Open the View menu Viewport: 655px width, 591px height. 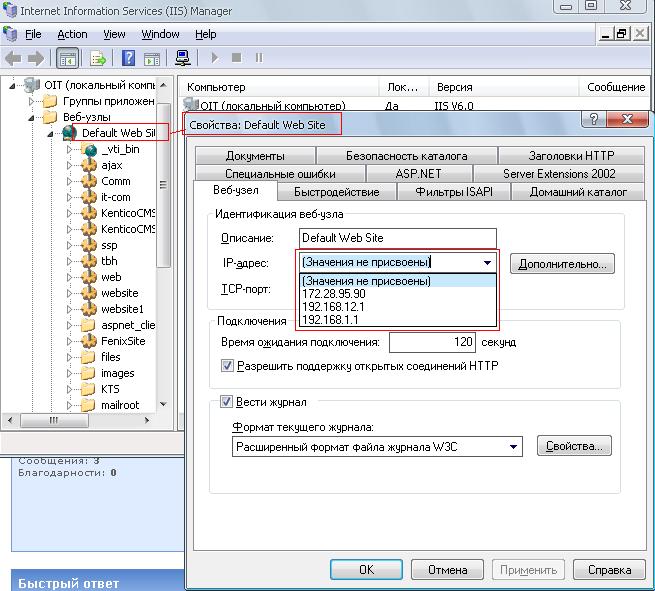(x=114, y=34)
